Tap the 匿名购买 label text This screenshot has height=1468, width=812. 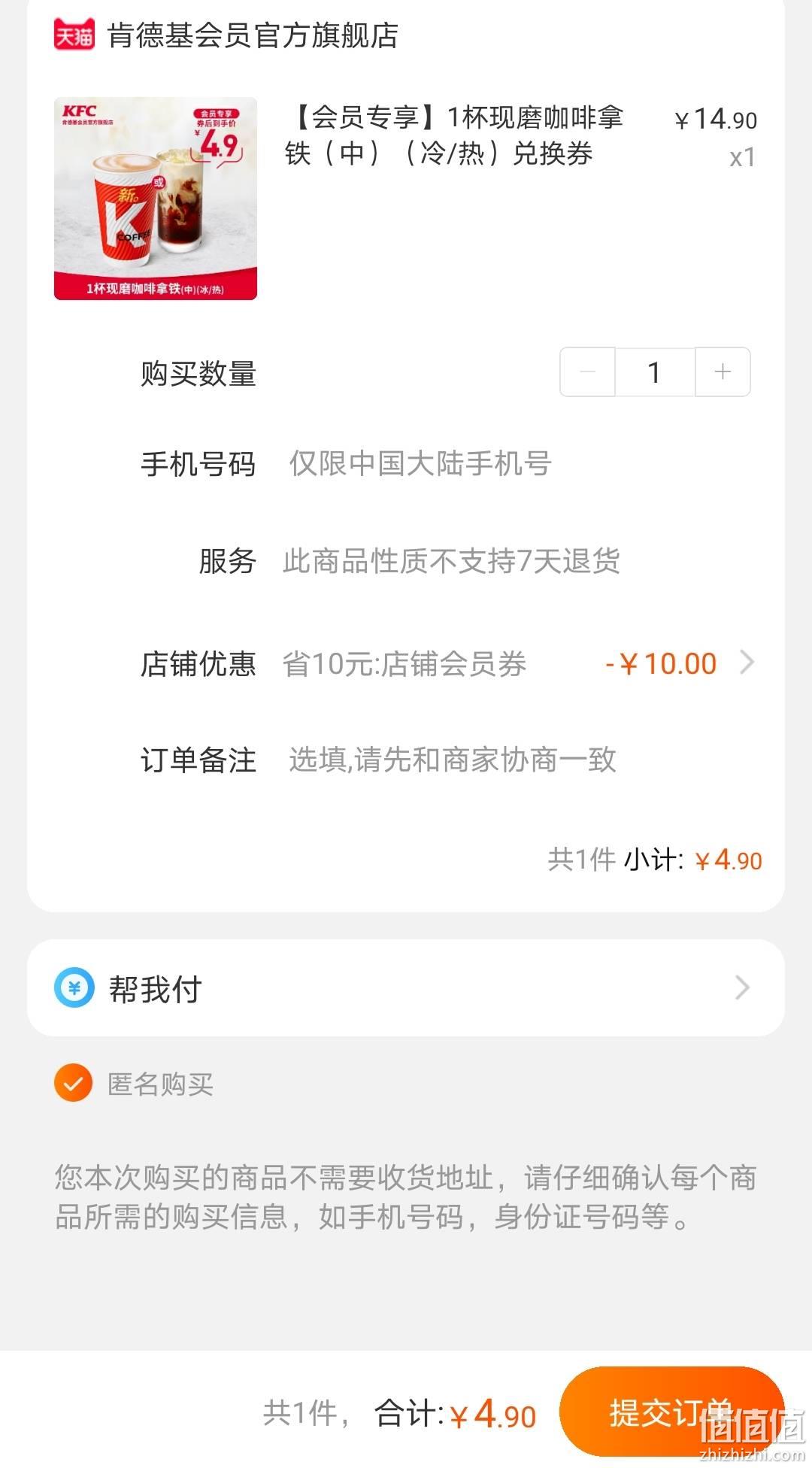160,1084
